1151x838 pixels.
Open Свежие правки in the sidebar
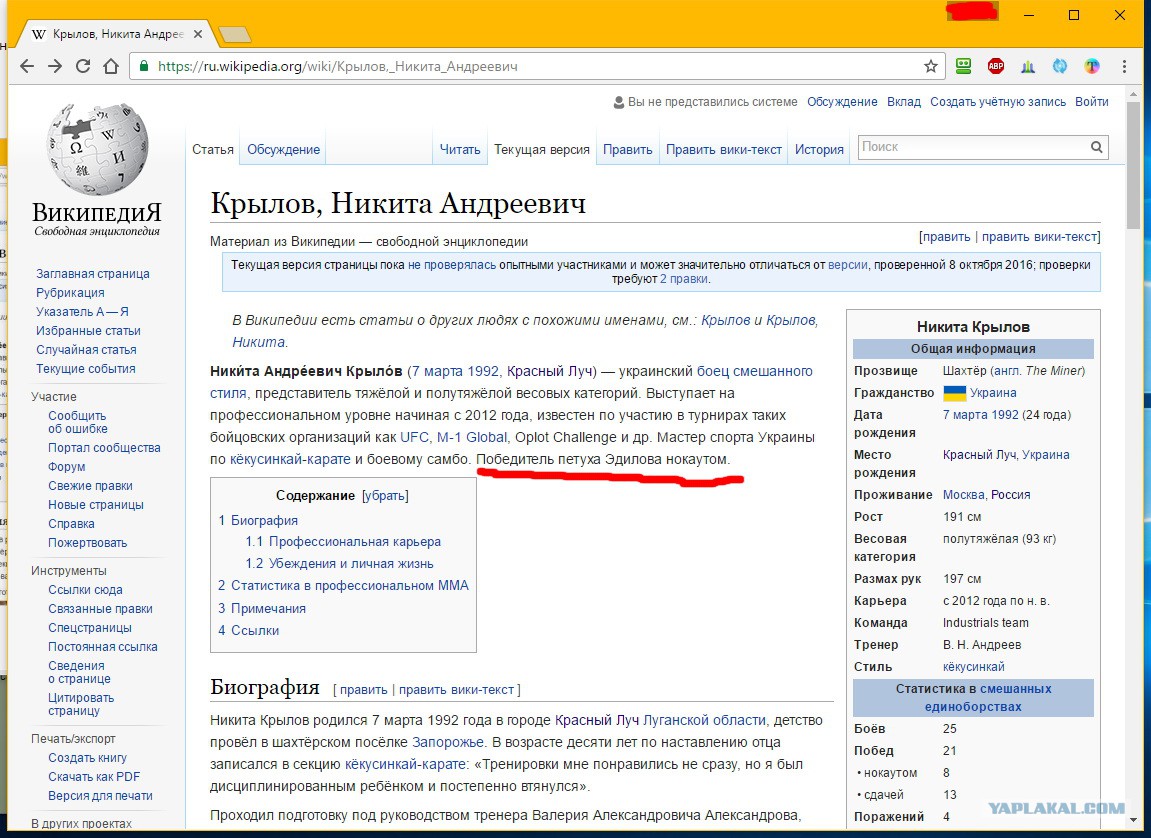(90, 486)
